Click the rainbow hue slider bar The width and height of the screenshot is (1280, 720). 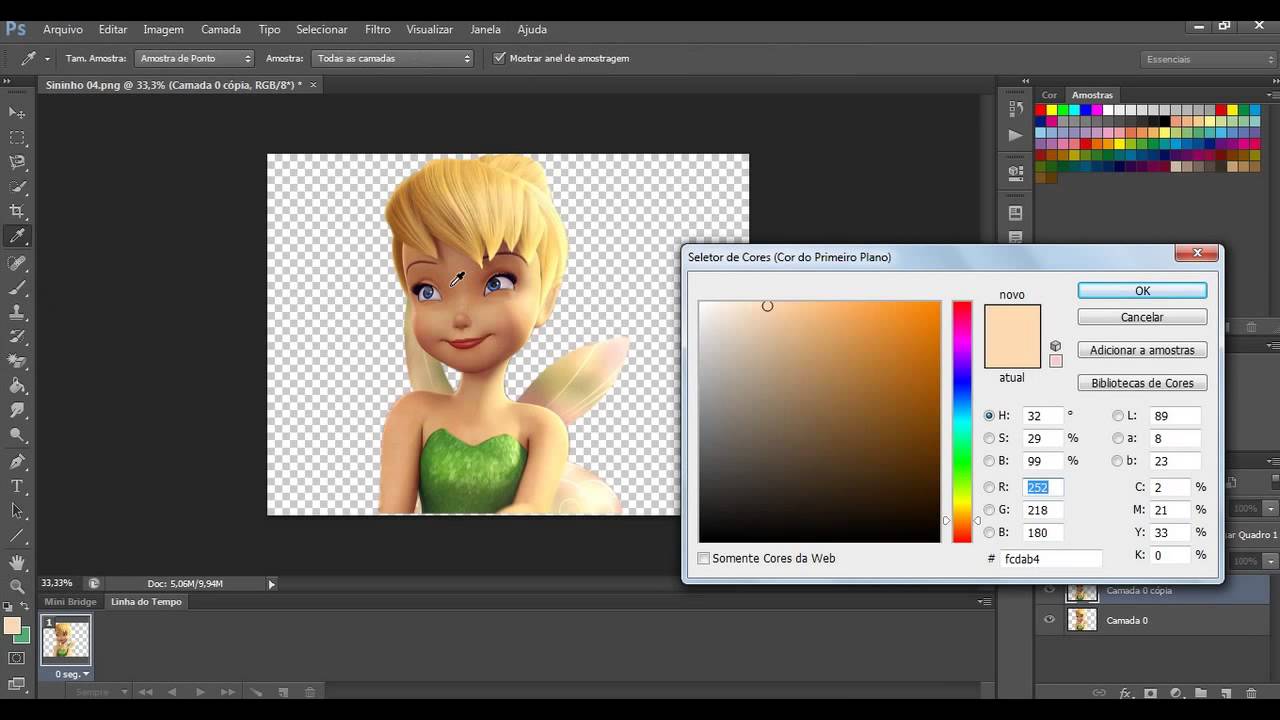click(962, 421)
